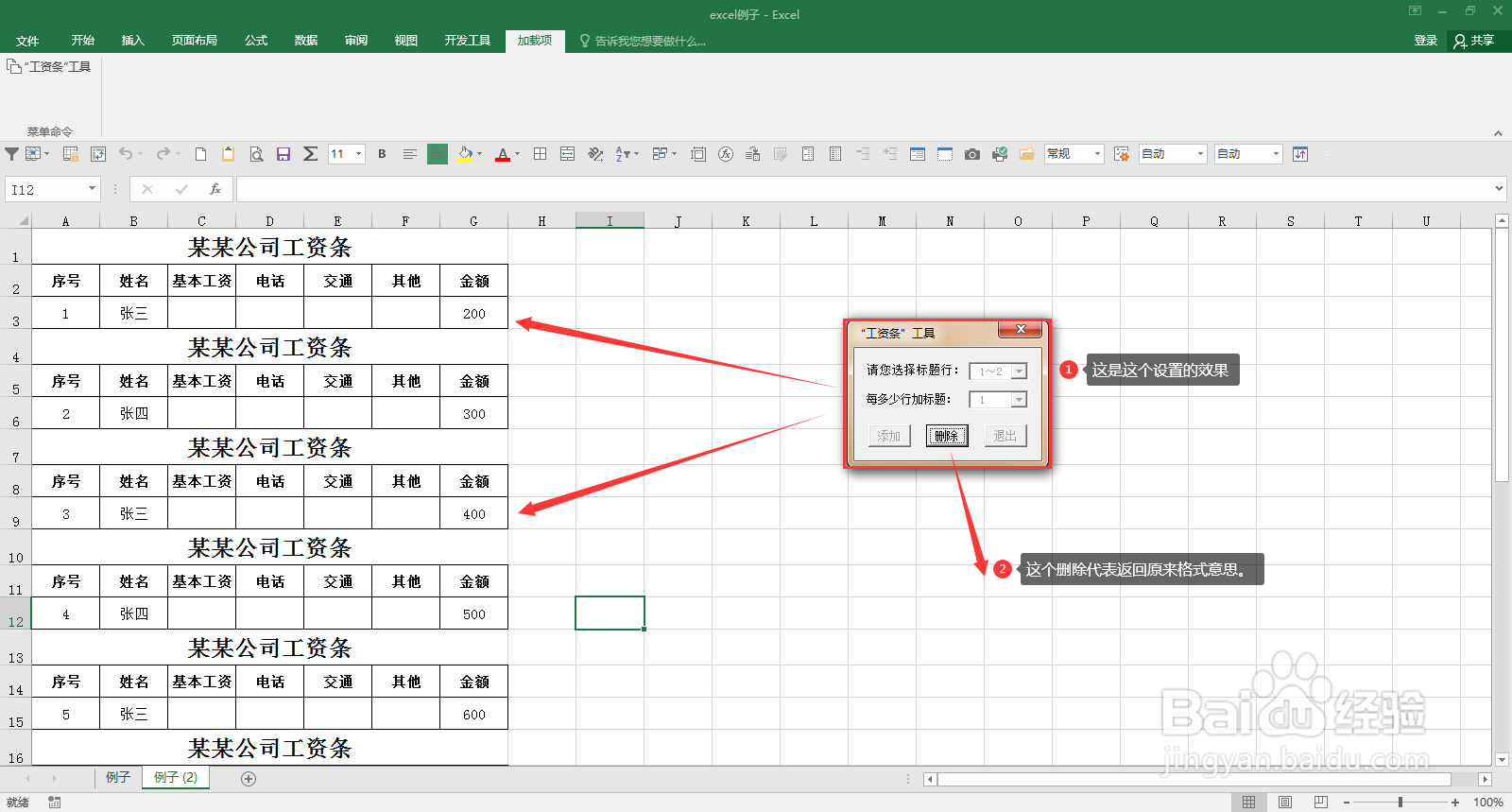Switch to Normal view status icon
Screen dimensions: 1512x812
point(1248,802)
